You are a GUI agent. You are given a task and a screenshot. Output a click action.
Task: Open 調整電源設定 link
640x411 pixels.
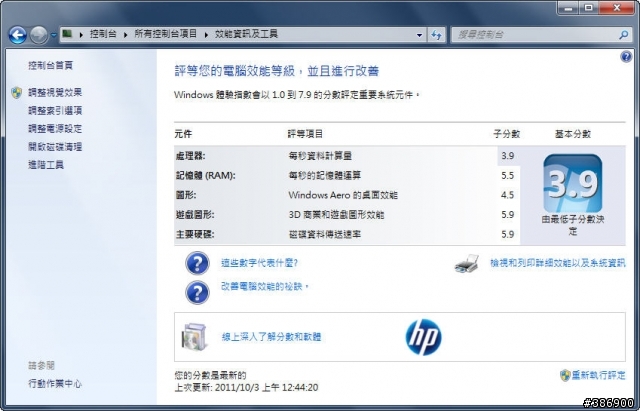pyautogui.click(x=55, y=129)
